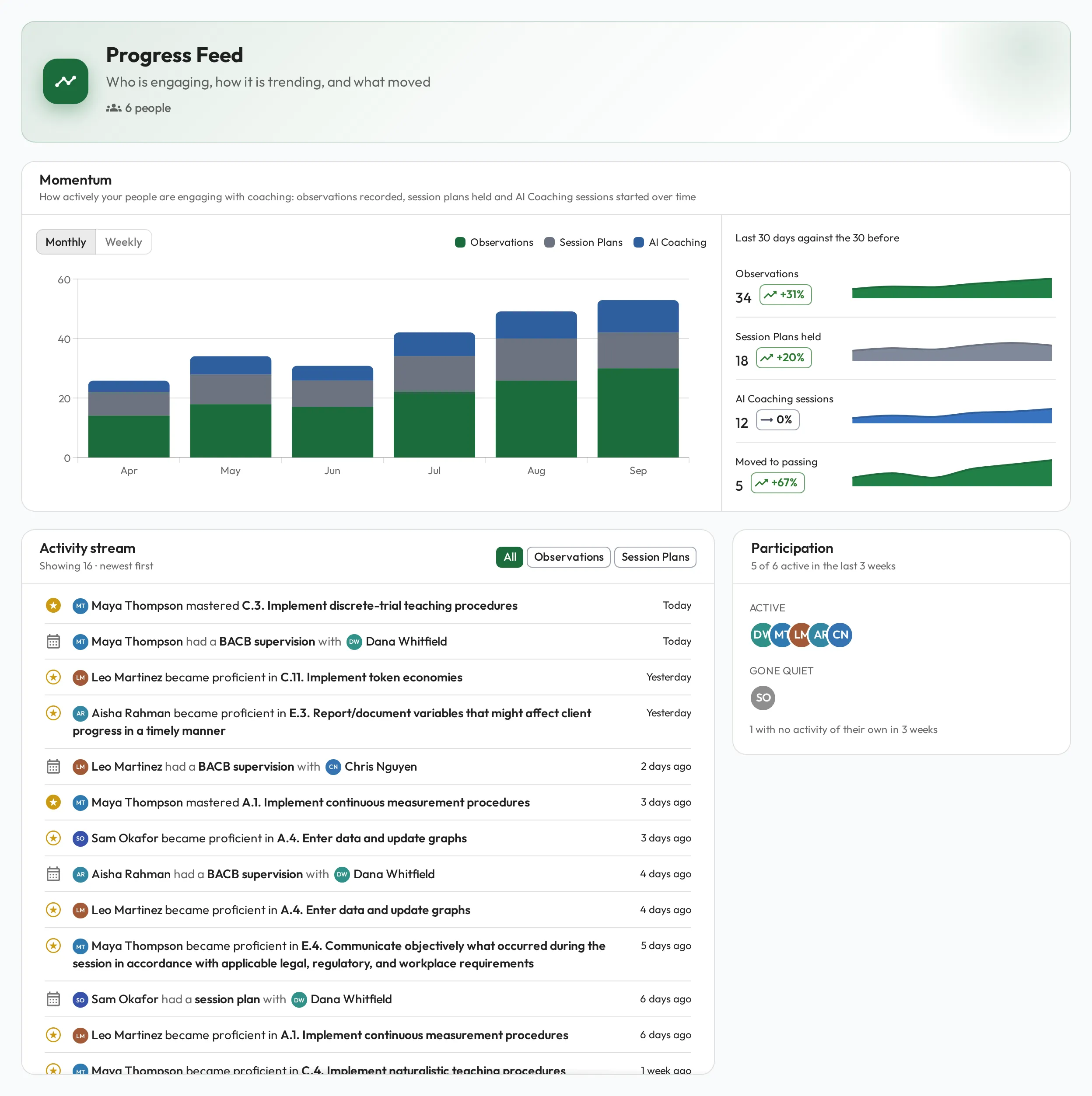Toggle the AI Coaching series in the chart legend
Viewport: 1092px width, 1096px height.
pos(670,242)
